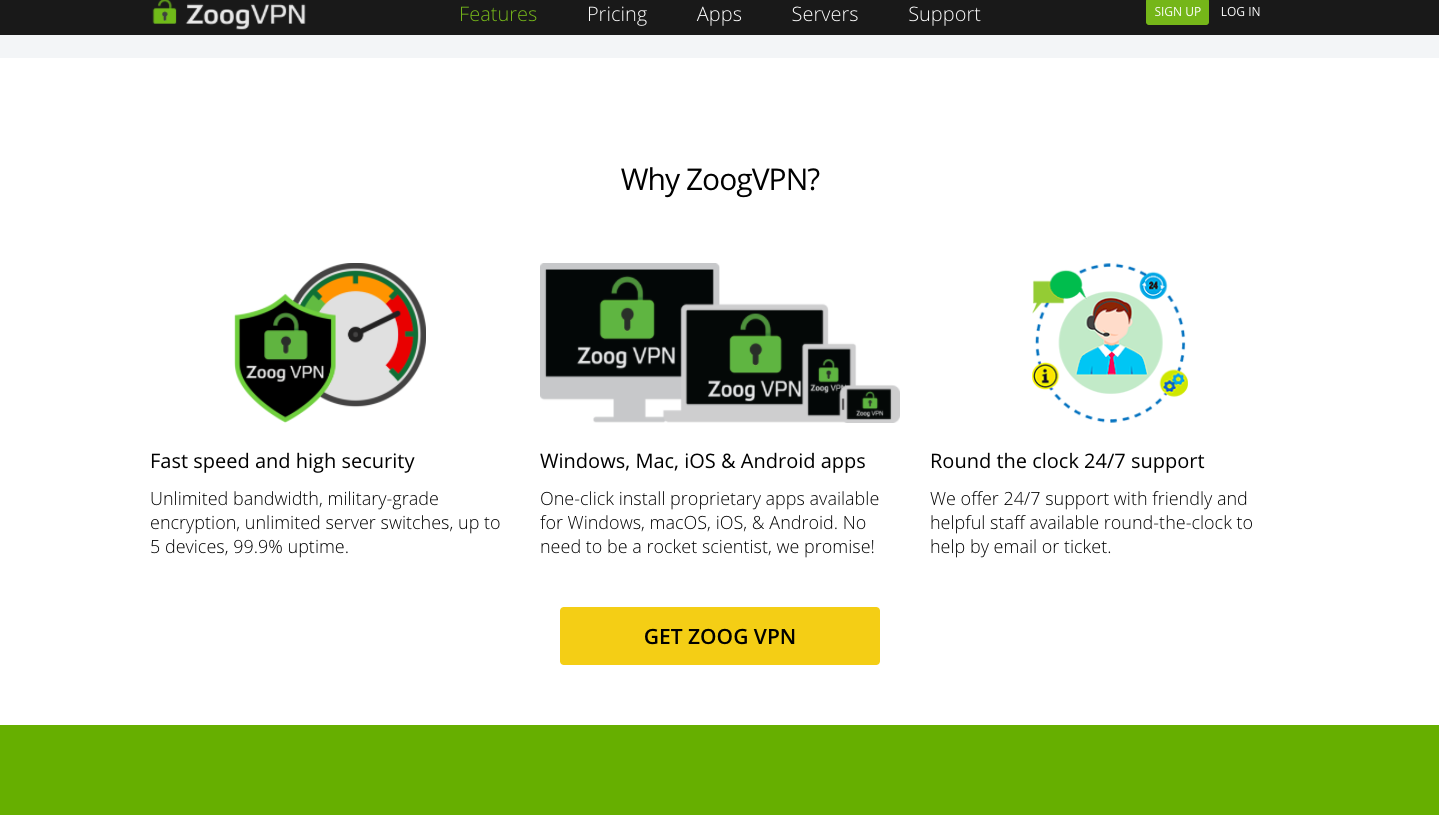Click the ZoogVPN brand name text
The width and height of the screenshot is (1439, 815).
pos(246,14)
